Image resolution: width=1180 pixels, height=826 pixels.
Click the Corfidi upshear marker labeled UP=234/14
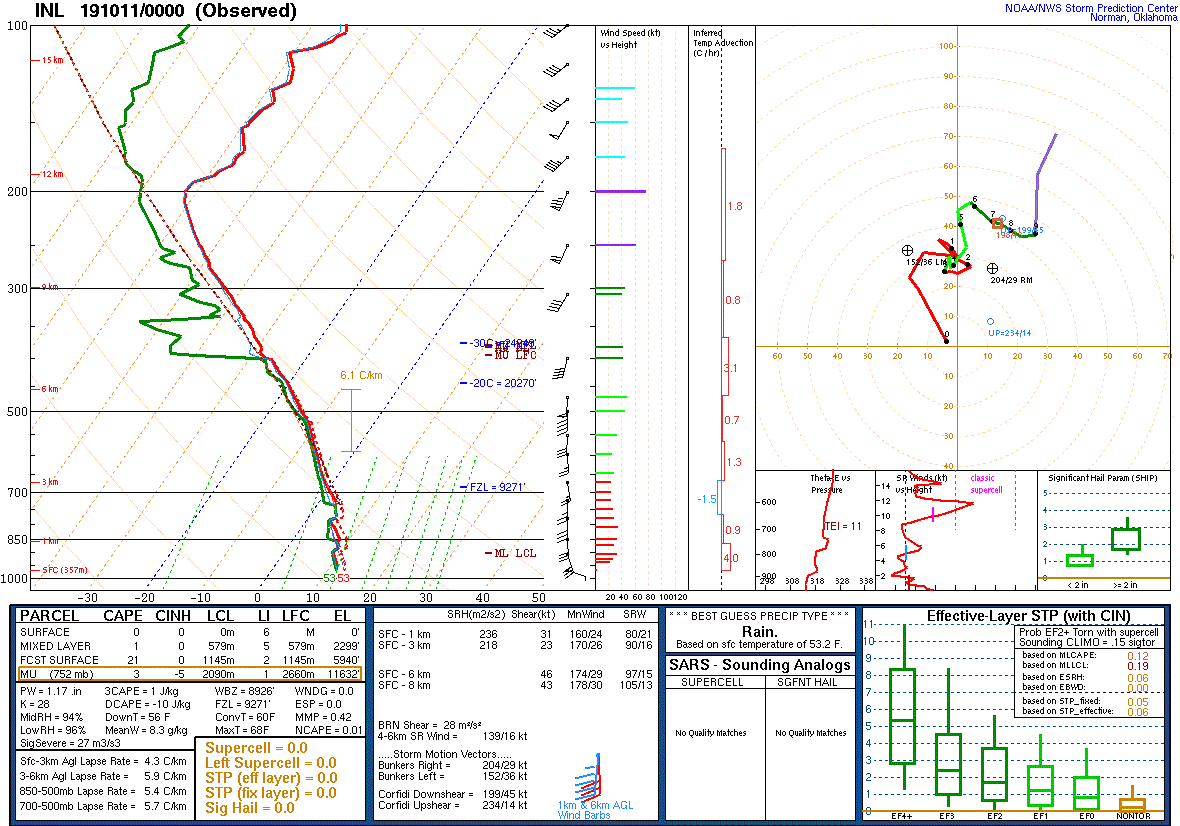click(x=990, y=322)
